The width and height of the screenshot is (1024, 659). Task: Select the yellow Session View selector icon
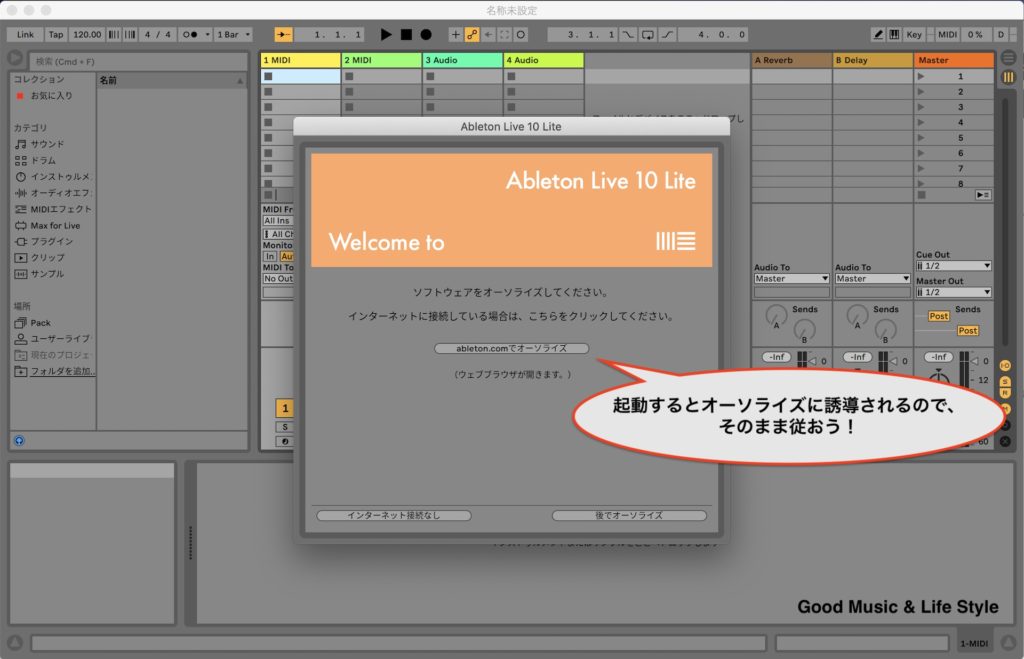tap(1008, 77)
